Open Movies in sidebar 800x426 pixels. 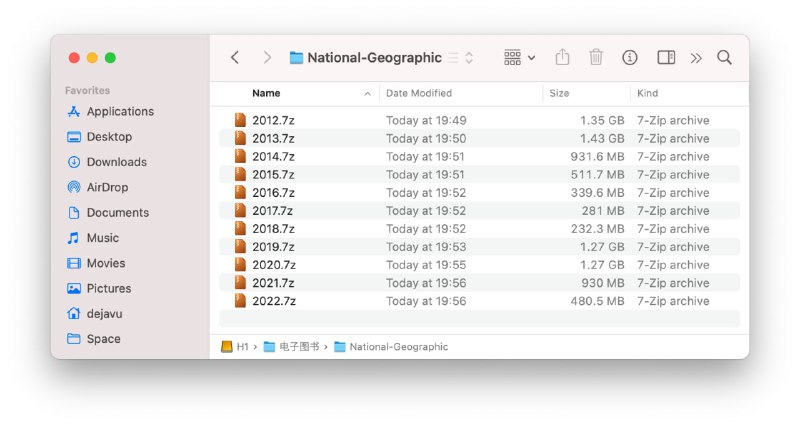tap(96, 263)
